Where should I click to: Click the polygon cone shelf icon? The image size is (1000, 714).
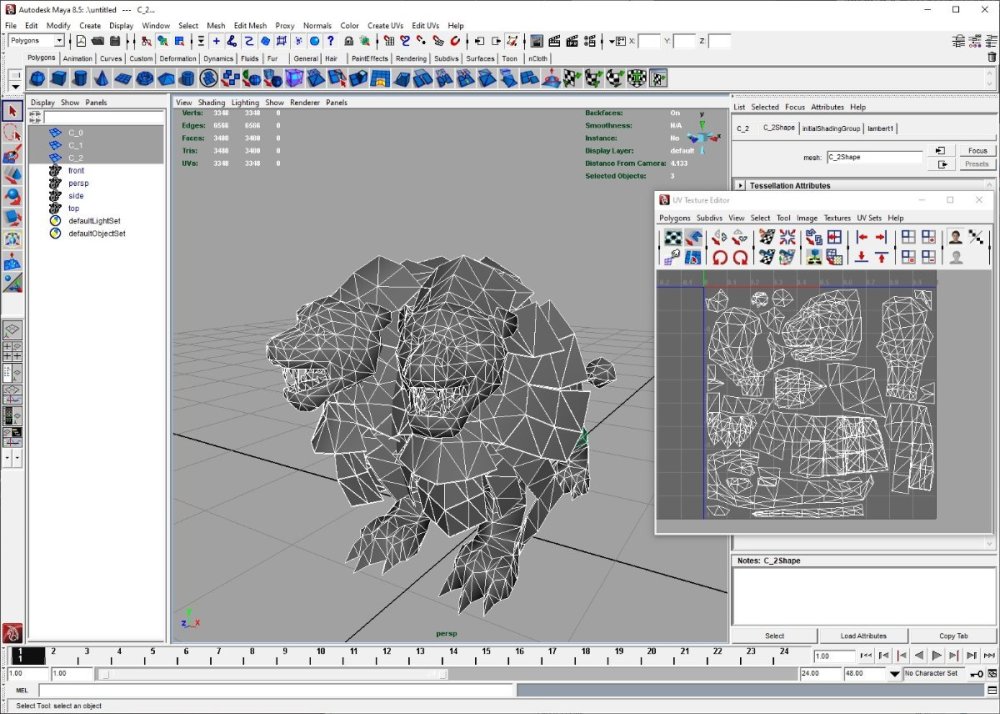101,78
